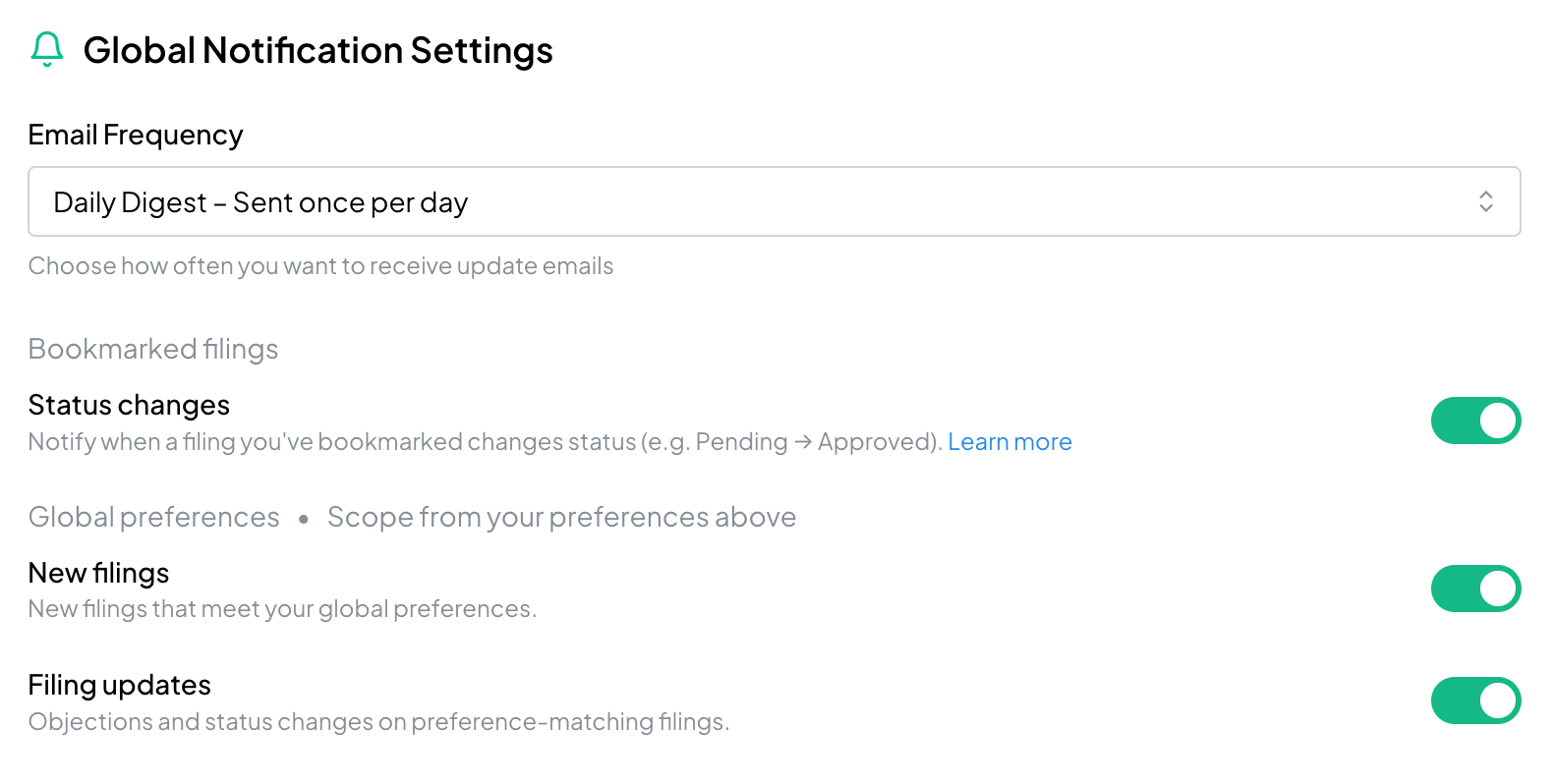
Task: Click the 'meet your global preferences' description
Action: coord(282,609)
